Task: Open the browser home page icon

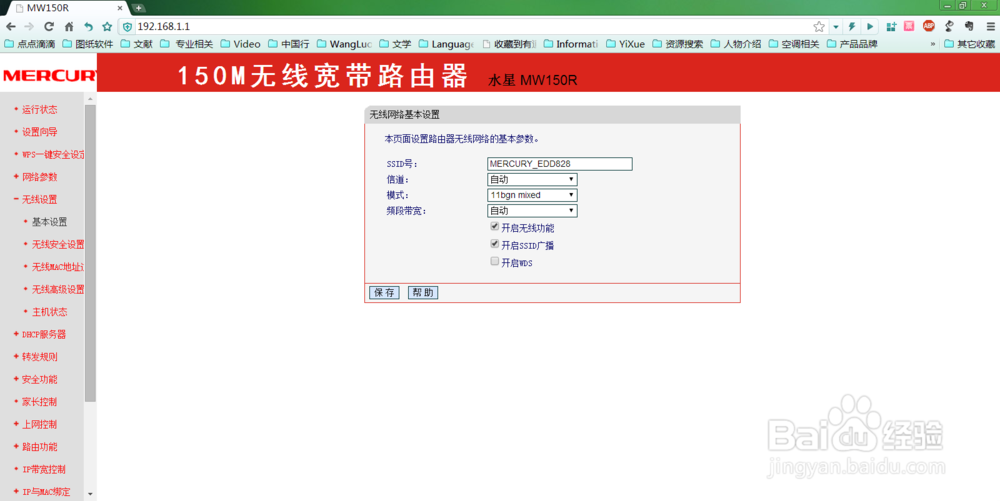Action: click(69, 27)
